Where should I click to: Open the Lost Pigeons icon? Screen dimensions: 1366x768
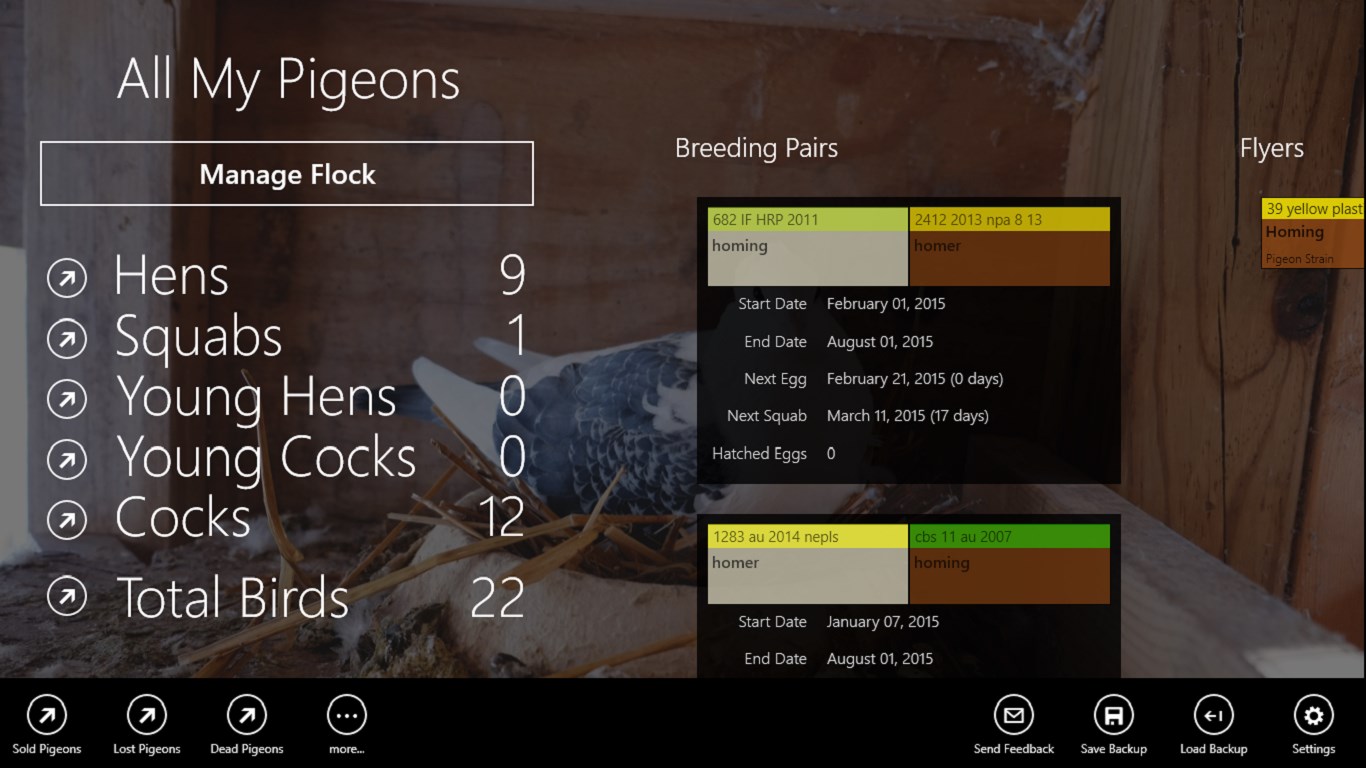click(147, 715)
